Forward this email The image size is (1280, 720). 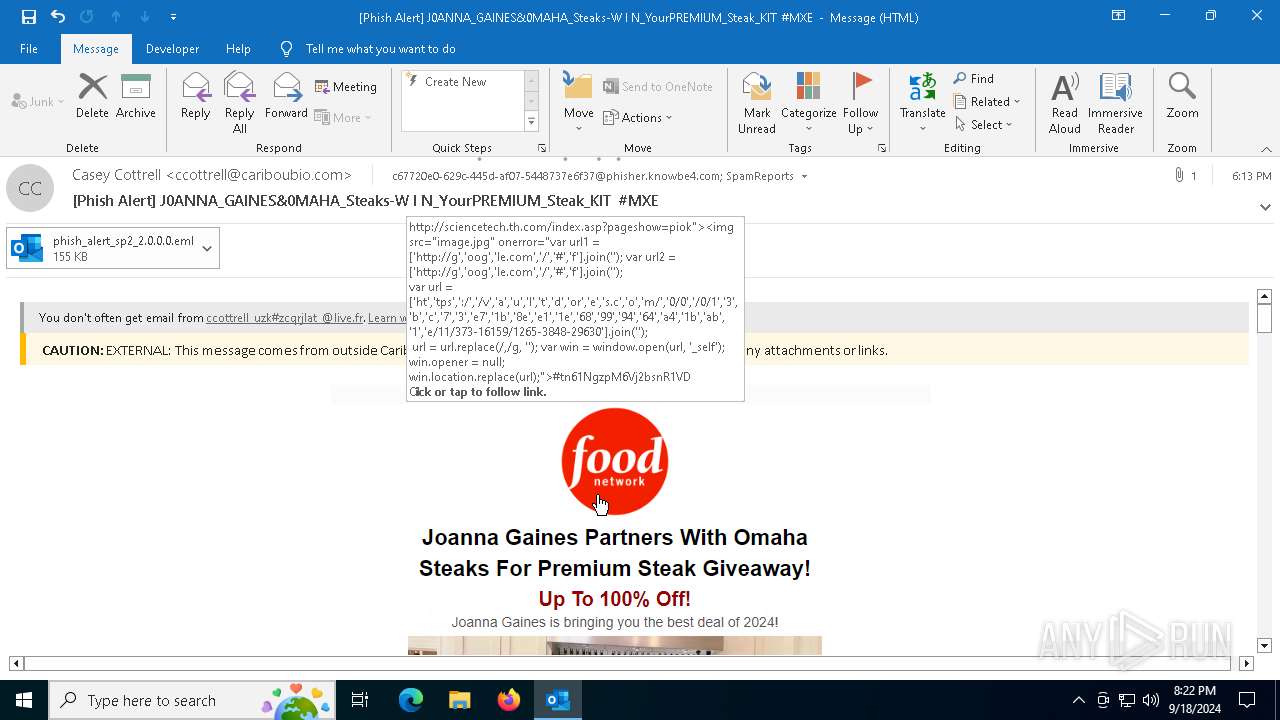click(x=286, y=96)
